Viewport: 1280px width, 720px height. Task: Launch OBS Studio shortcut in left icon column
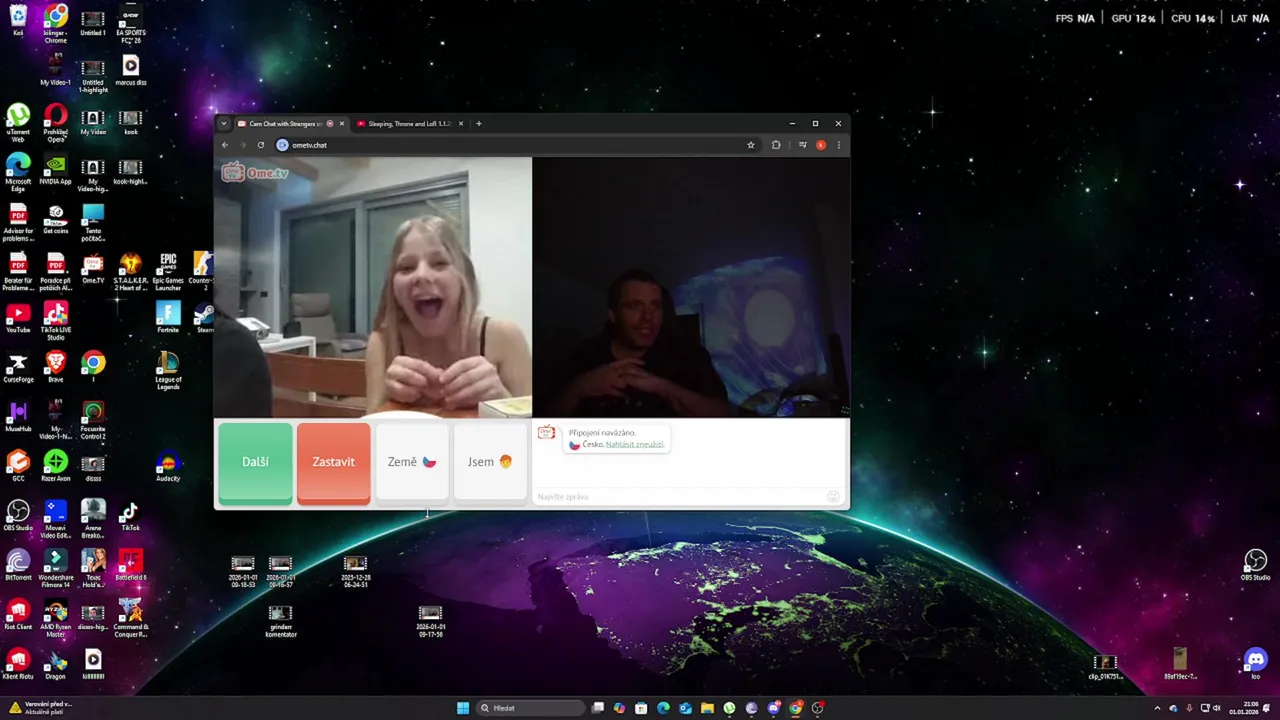tap(18, 514)
